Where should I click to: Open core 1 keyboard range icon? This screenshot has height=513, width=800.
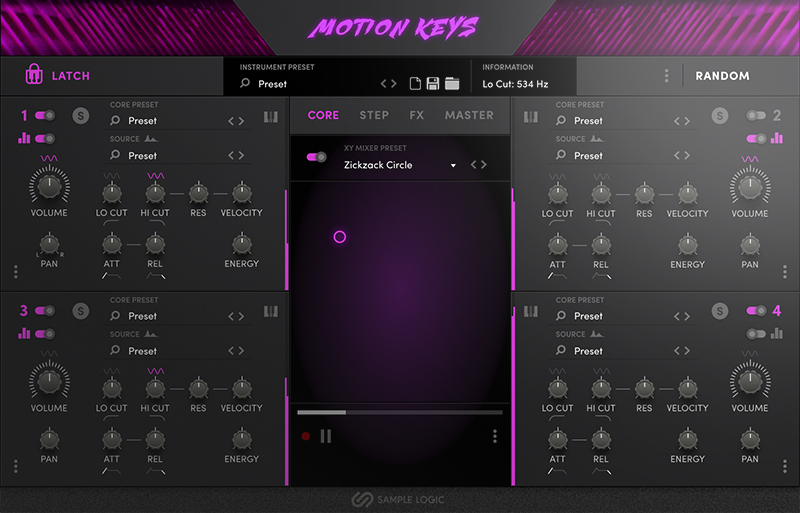[271, 117]
